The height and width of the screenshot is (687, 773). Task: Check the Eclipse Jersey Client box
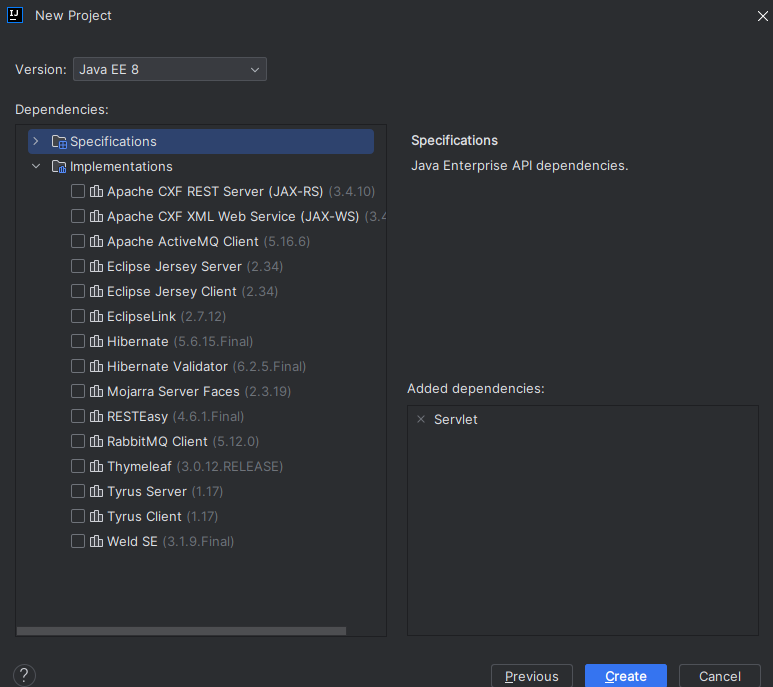78,291
